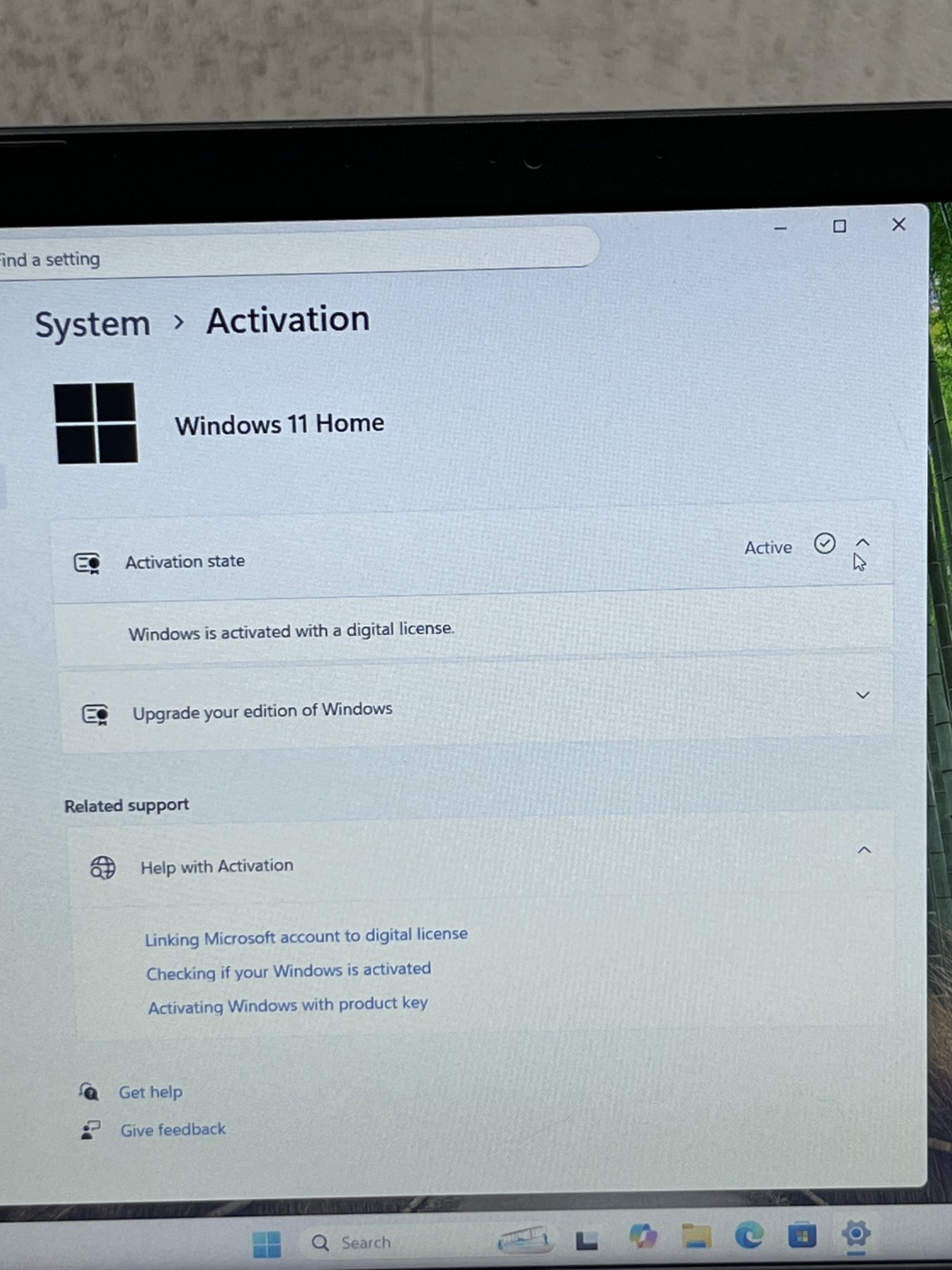
Task: Click the Settings gear taskbar icon
Action: coord(856,1234)
